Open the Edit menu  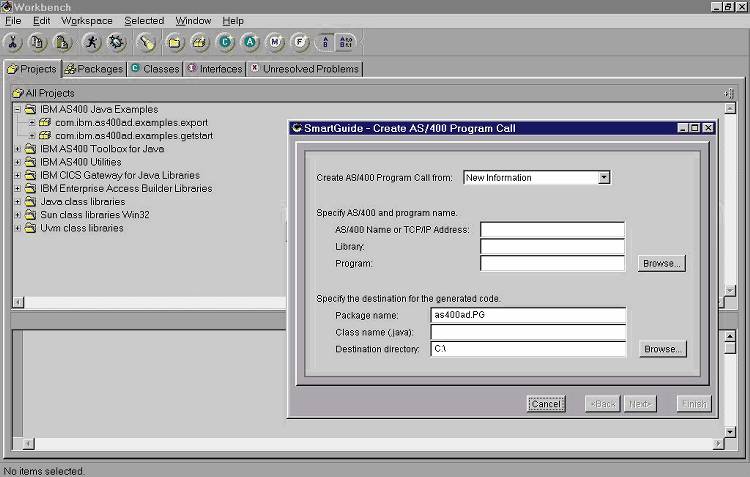point(41,21)
